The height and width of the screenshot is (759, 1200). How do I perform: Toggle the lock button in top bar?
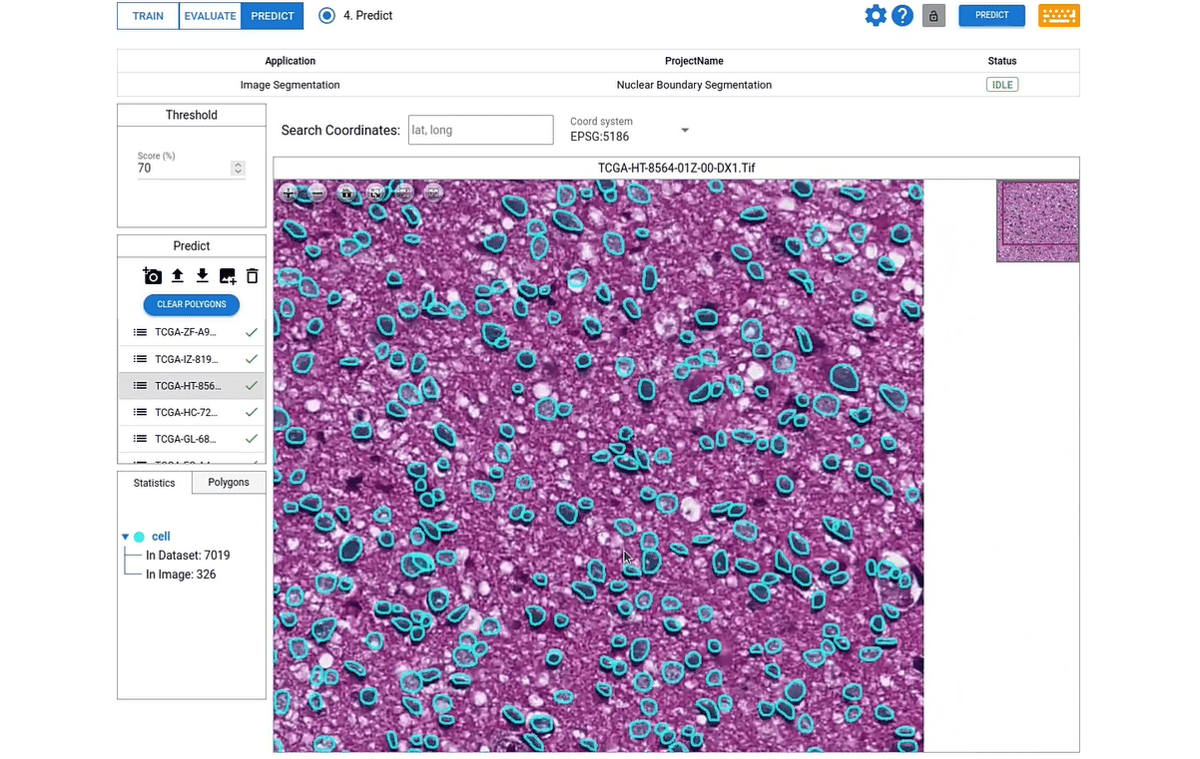click(934, 16)
